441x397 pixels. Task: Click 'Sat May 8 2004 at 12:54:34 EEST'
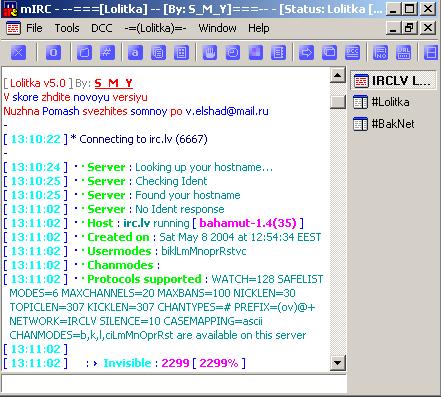[240, 237]
